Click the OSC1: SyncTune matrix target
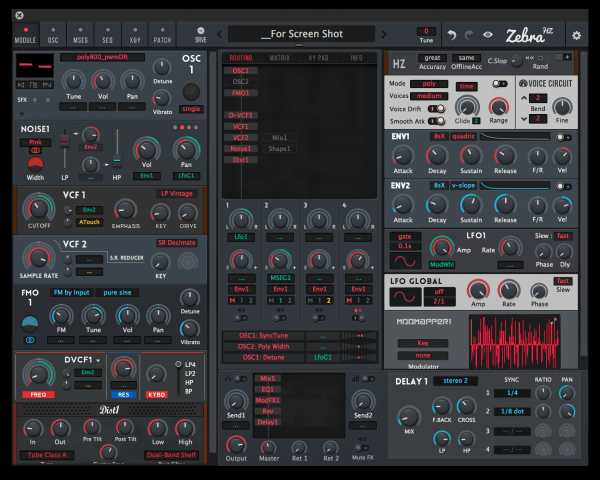 tap(263, 336)
